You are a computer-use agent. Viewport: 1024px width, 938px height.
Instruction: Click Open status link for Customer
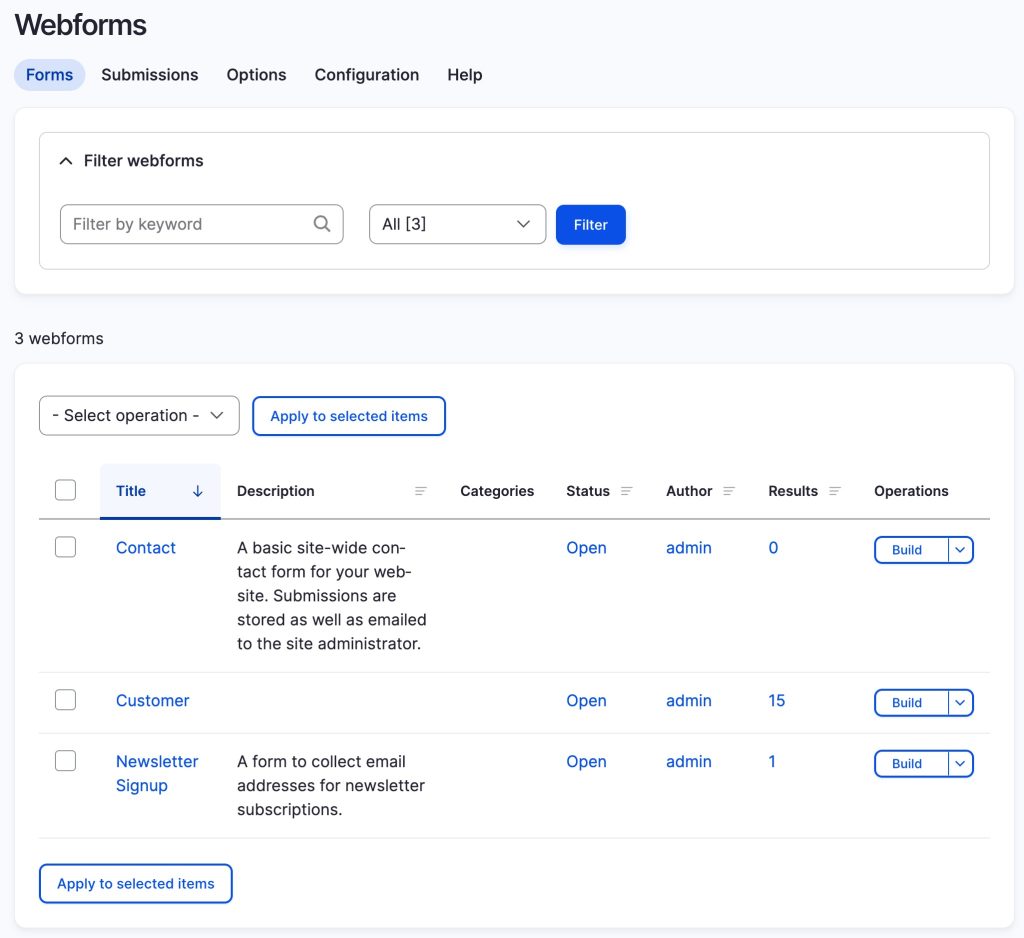point(586,701)
